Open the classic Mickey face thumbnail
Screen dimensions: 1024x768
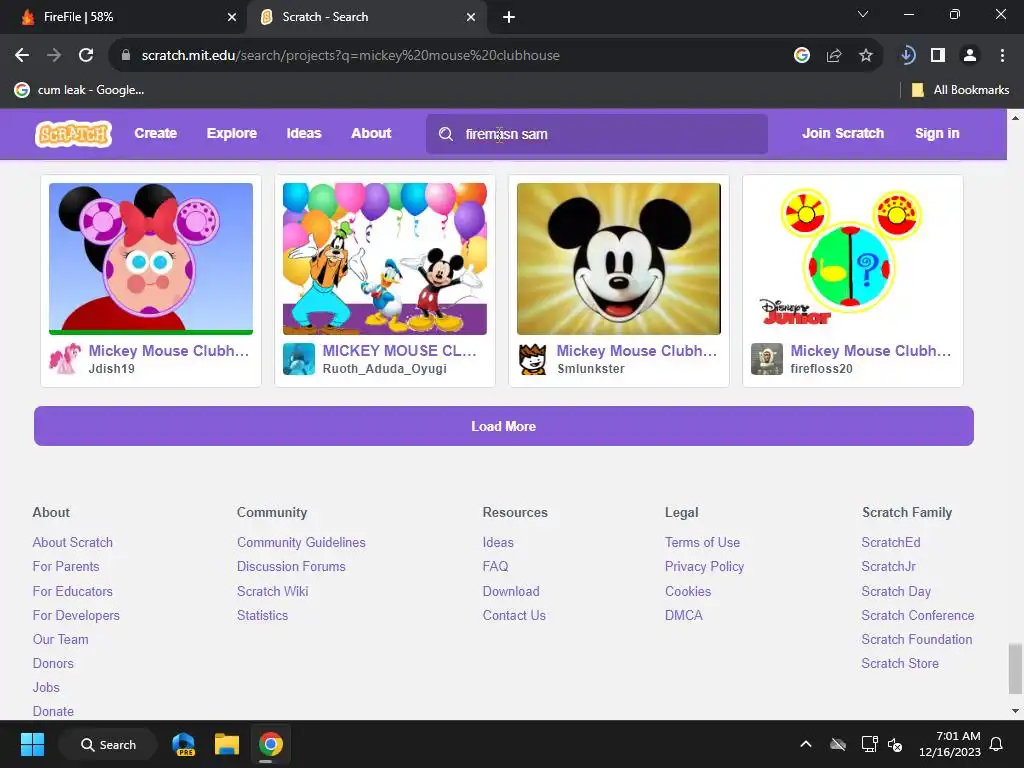coord(618,259)
